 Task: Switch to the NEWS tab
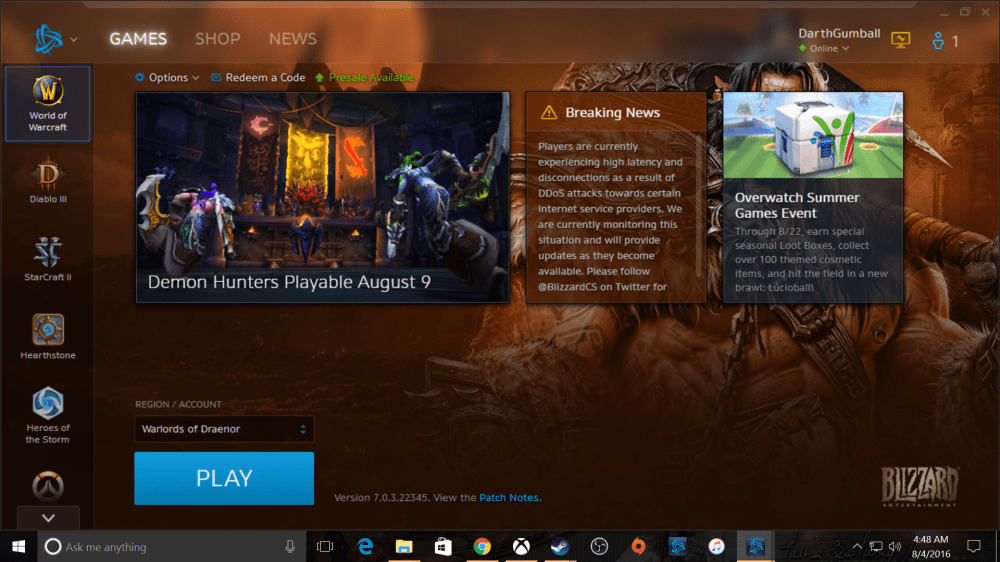point(292,39)
